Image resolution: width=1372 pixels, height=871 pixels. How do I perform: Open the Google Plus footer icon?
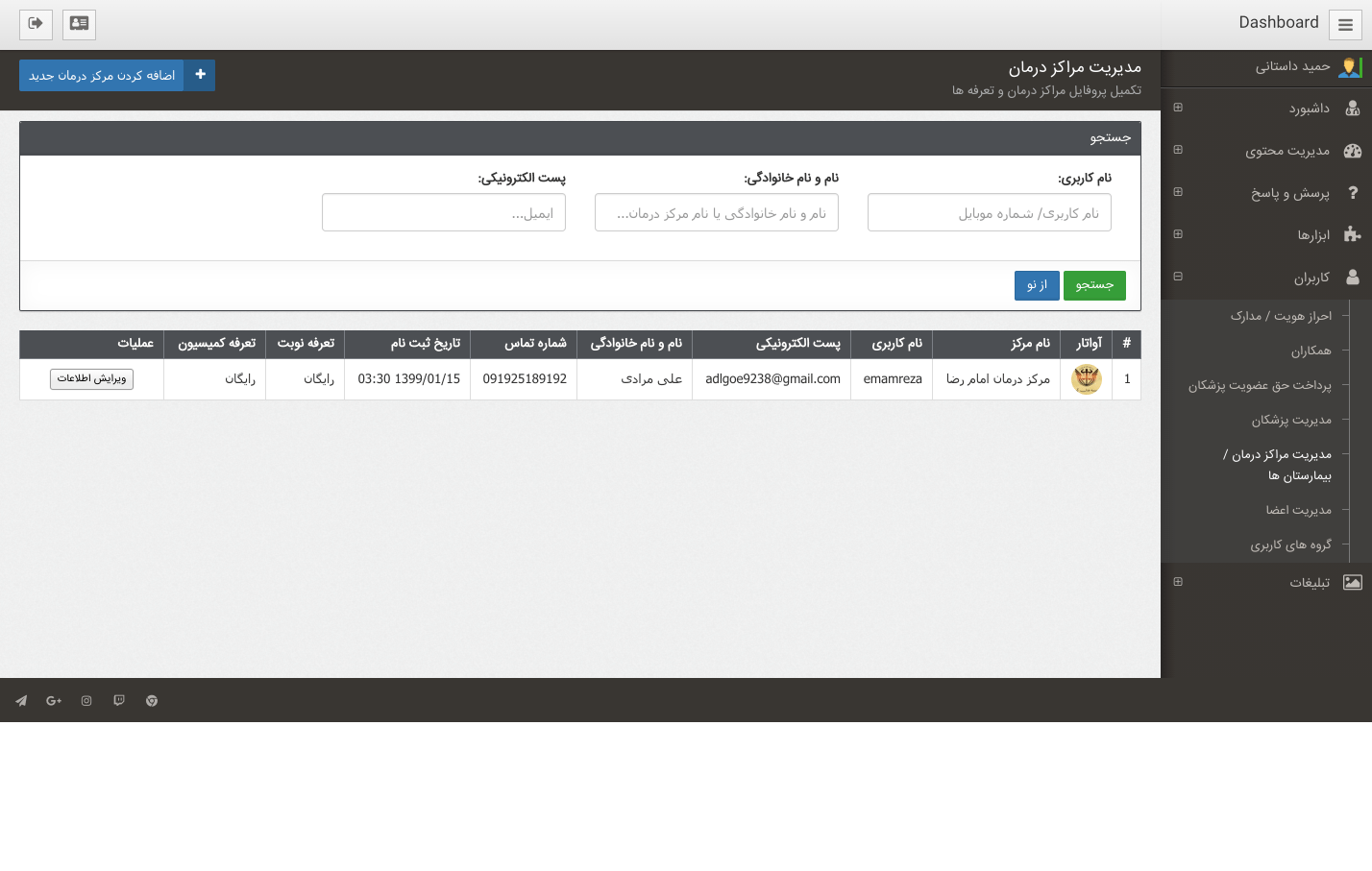tap(54, 701)
